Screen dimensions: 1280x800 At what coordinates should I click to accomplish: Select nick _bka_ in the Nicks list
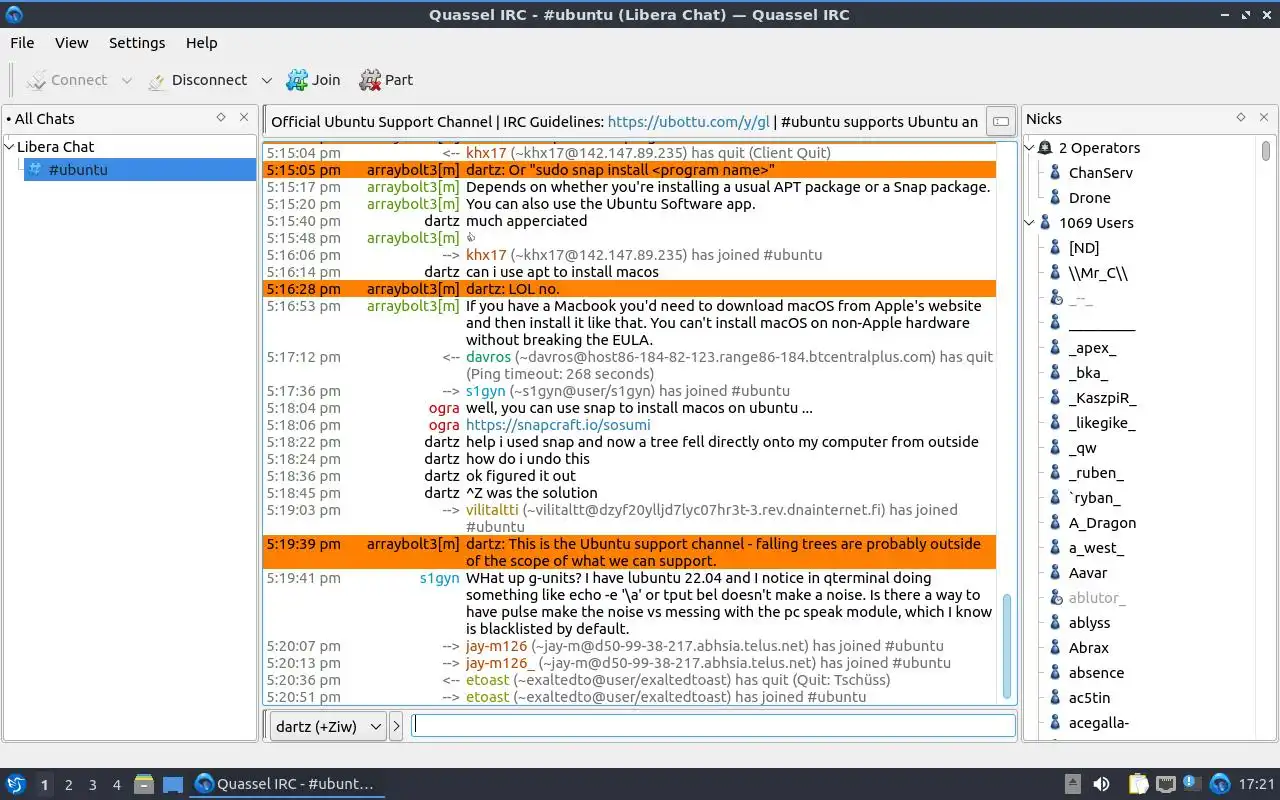[x=1088, y=372]
